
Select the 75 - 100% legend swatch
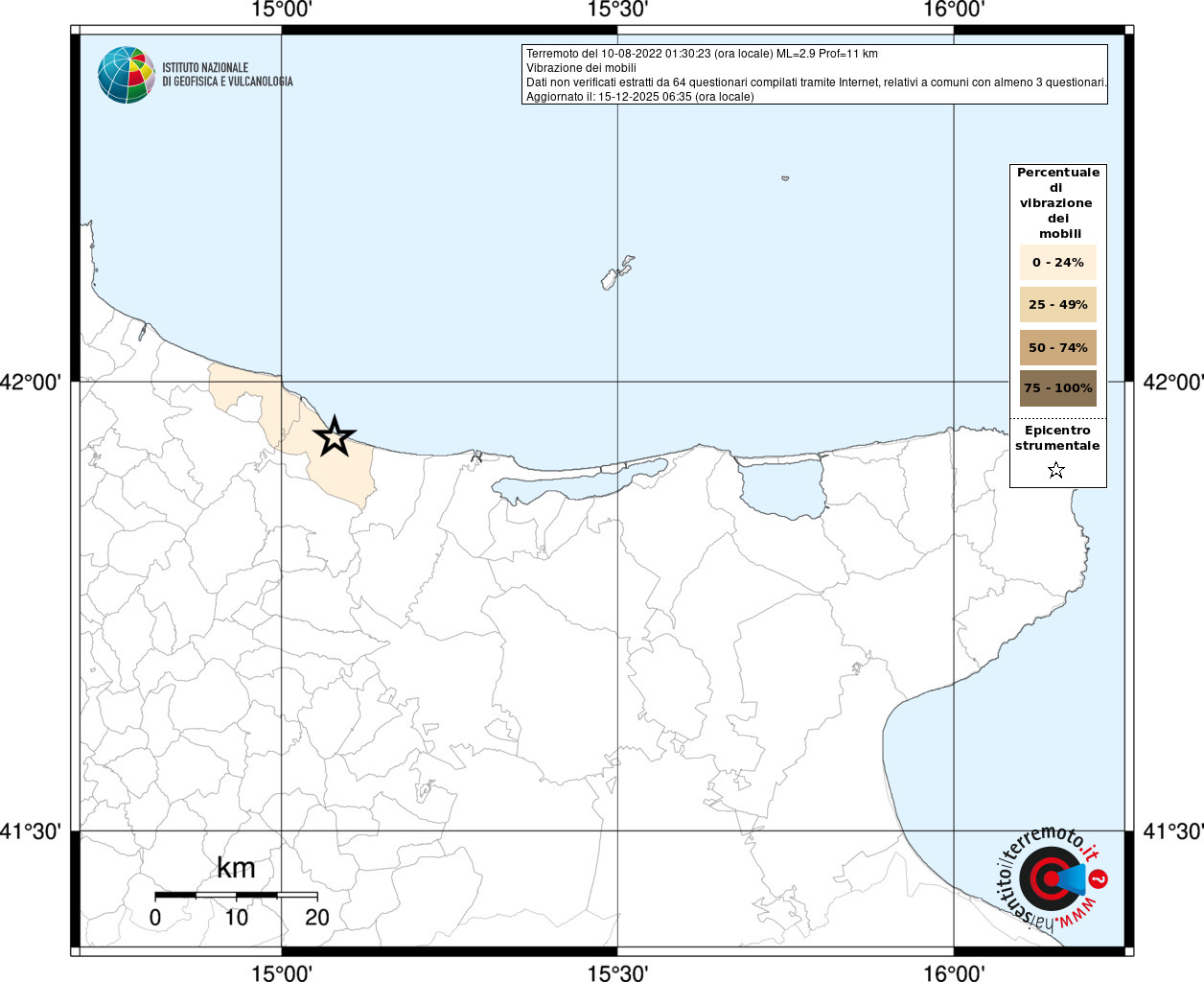pos(1058,388)
